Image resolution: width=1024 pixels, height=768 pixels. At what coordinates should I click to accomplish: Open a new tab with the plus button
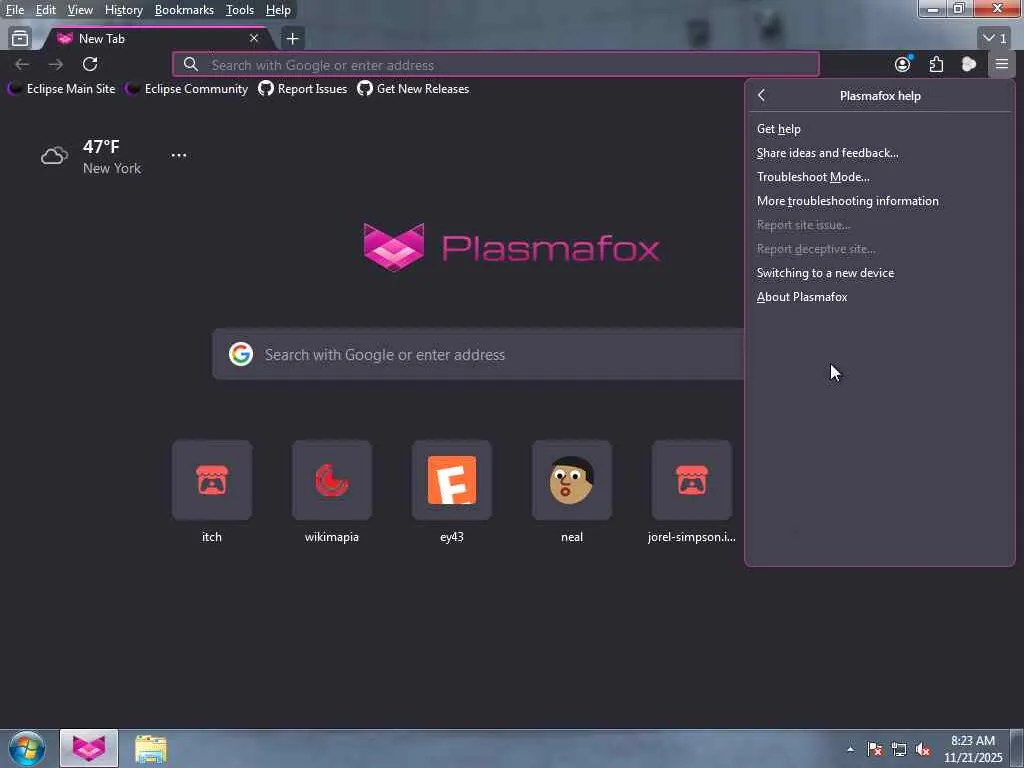point(293,39)
